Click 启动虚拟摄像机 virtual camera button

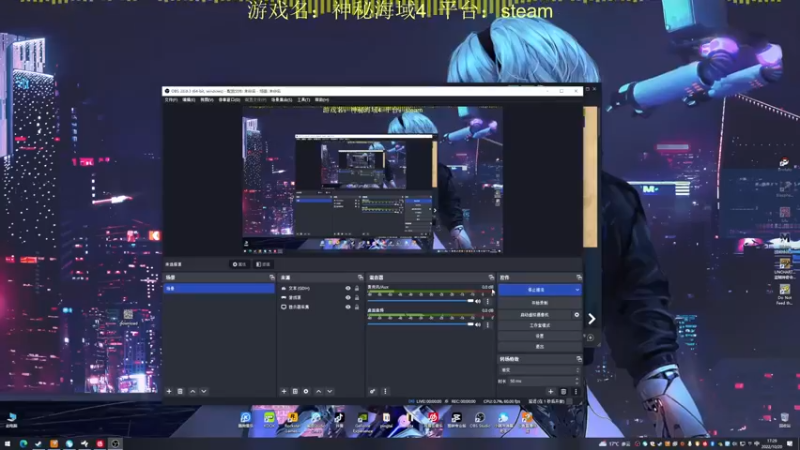[x=535, y=314]
